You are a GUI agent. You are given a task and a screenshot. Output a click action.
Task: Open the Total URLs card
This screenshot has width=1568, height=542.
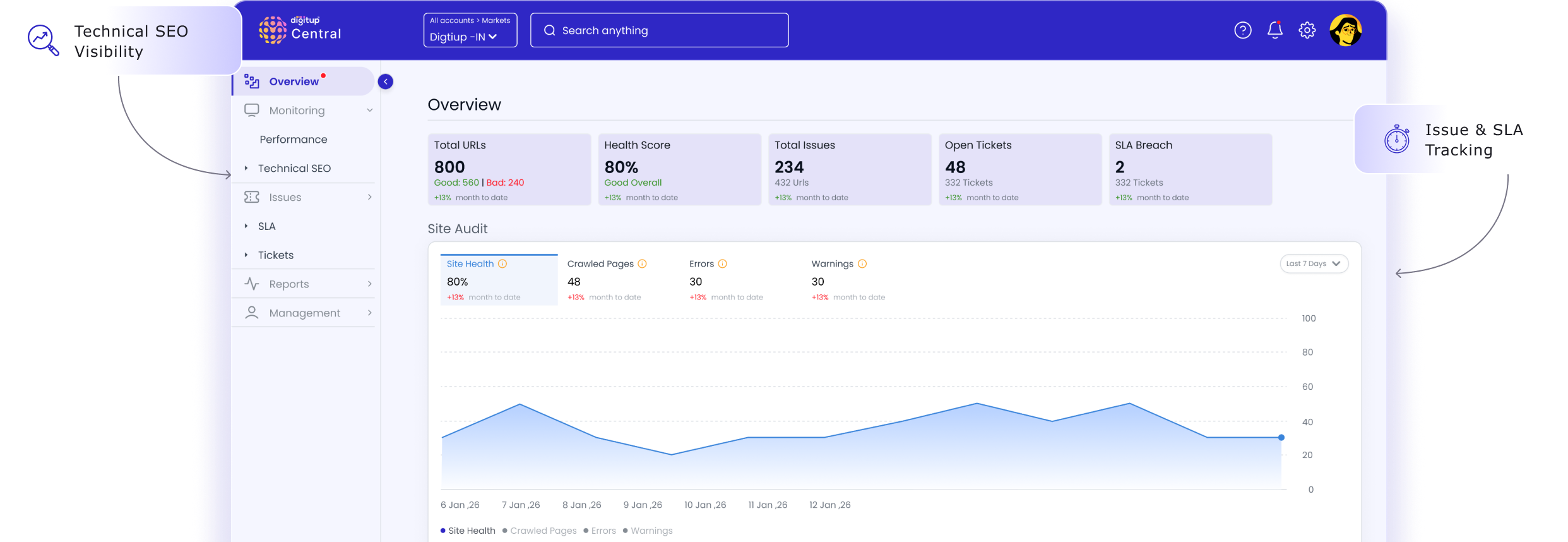click(509, 169)
